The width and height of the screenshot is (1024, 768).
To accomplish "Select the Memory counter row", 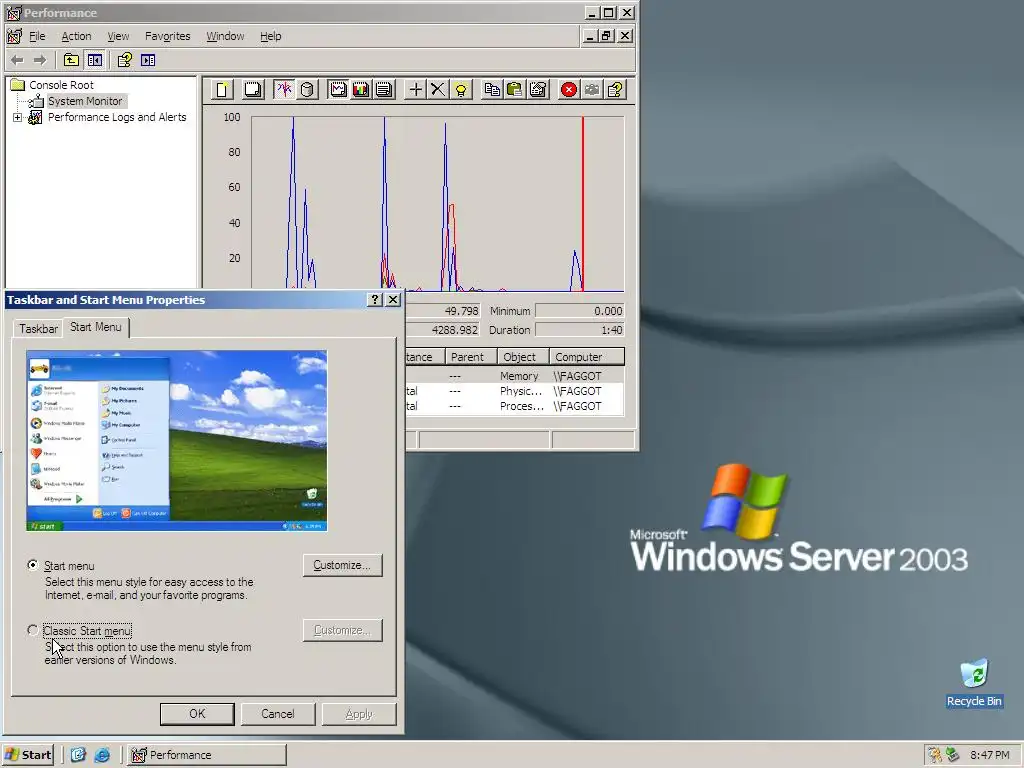I will [515, 376].
